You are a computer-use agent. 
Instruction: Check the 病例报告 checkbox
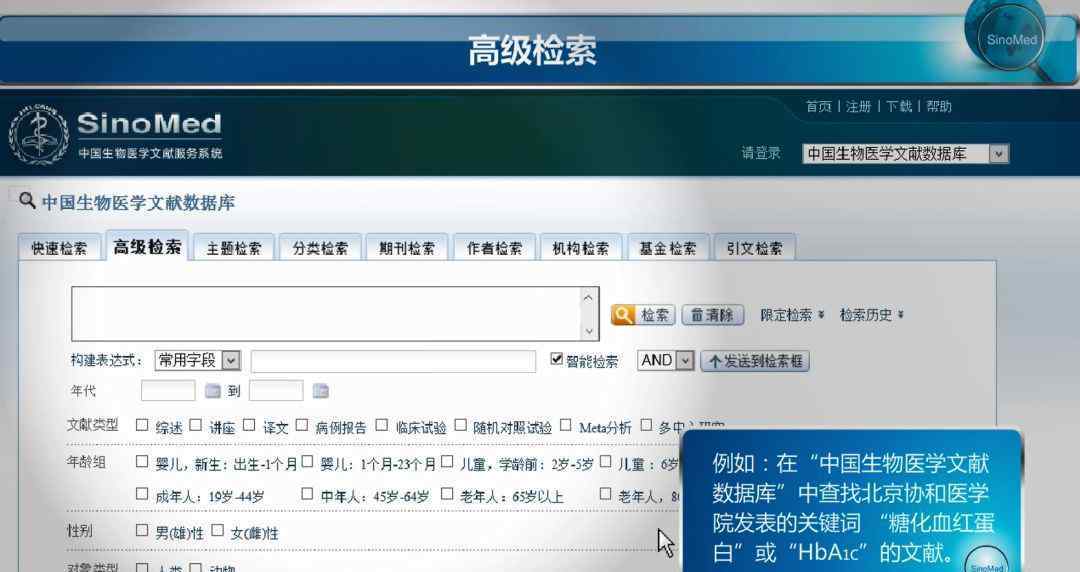tap(302, 425)
